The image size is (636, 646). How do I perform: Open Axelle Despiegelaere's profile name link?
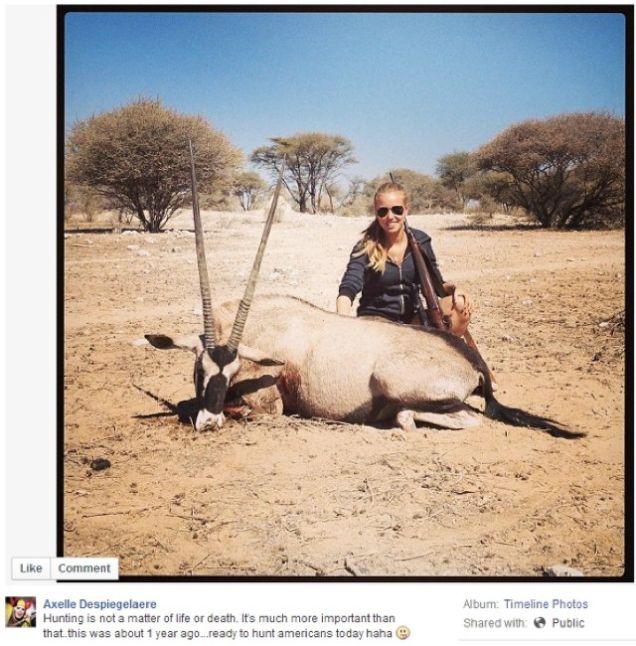100,604
